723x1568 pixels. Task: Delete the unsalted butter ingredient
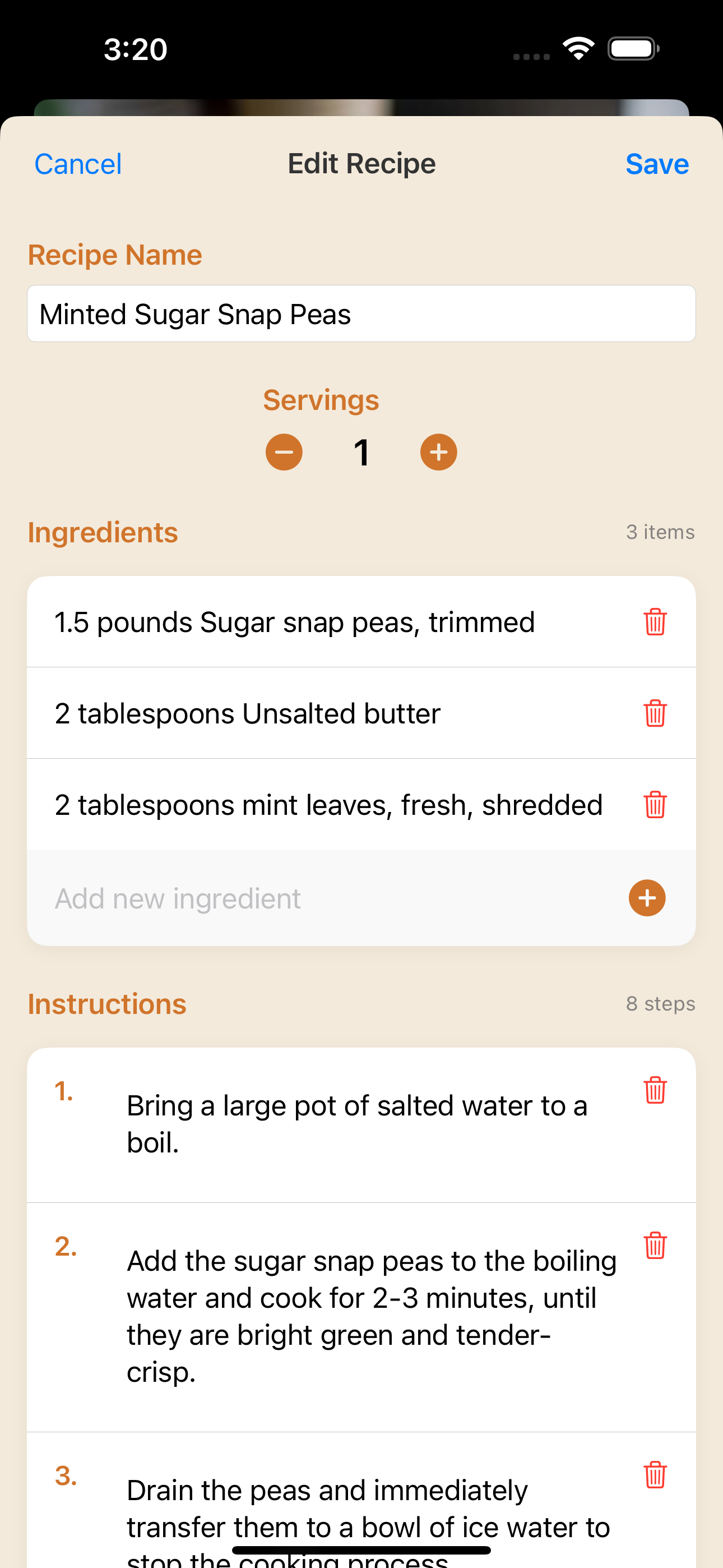pos(655,713)
